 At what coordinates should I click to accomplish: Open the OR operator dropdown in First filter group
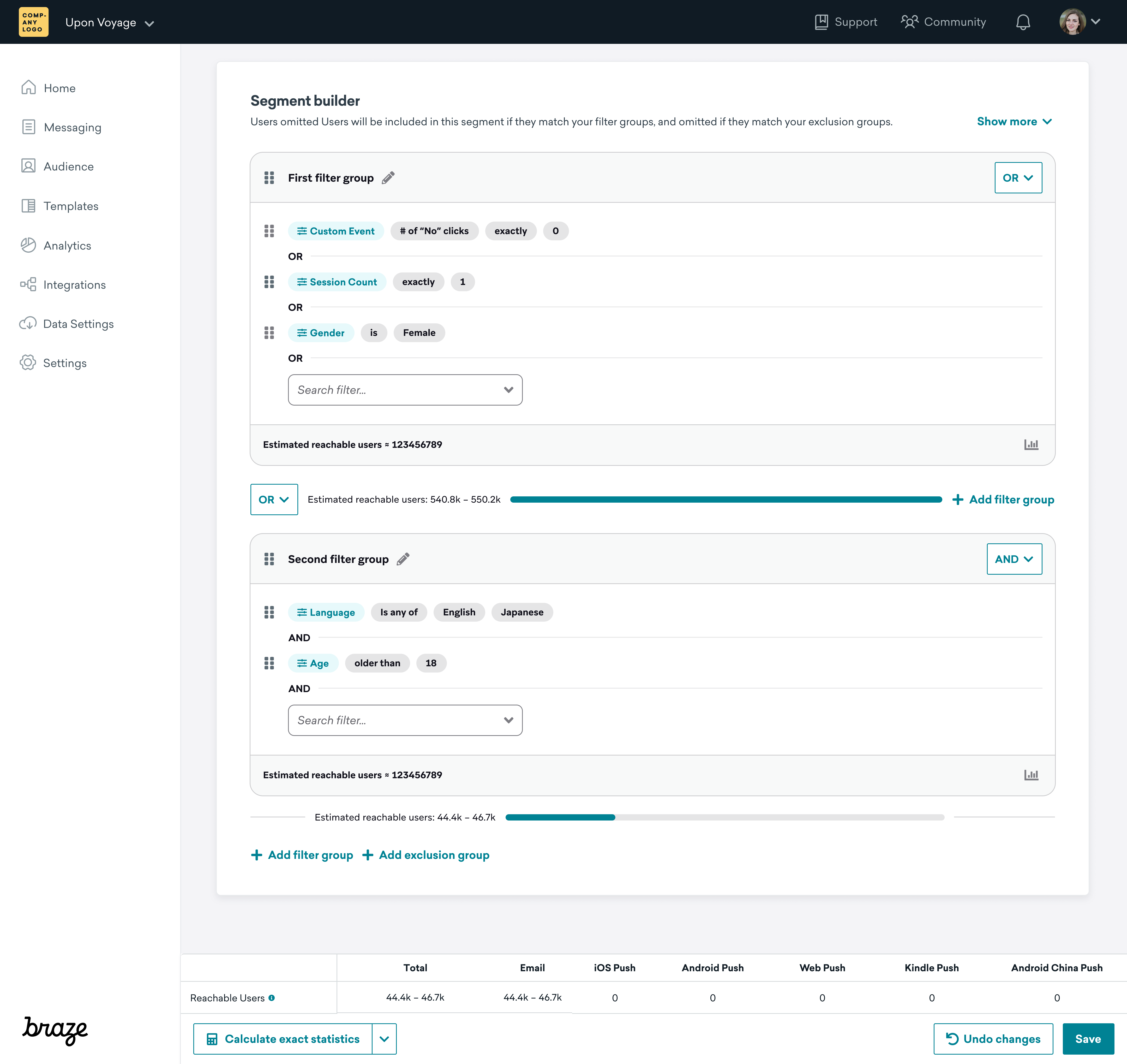tap(1018, 178)
